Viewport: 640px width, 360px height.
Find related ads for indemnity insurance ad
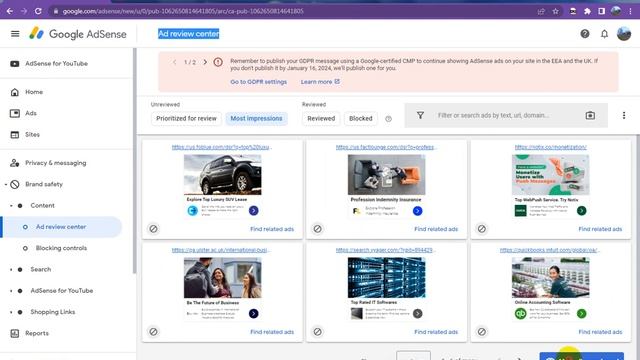point(436,229)
